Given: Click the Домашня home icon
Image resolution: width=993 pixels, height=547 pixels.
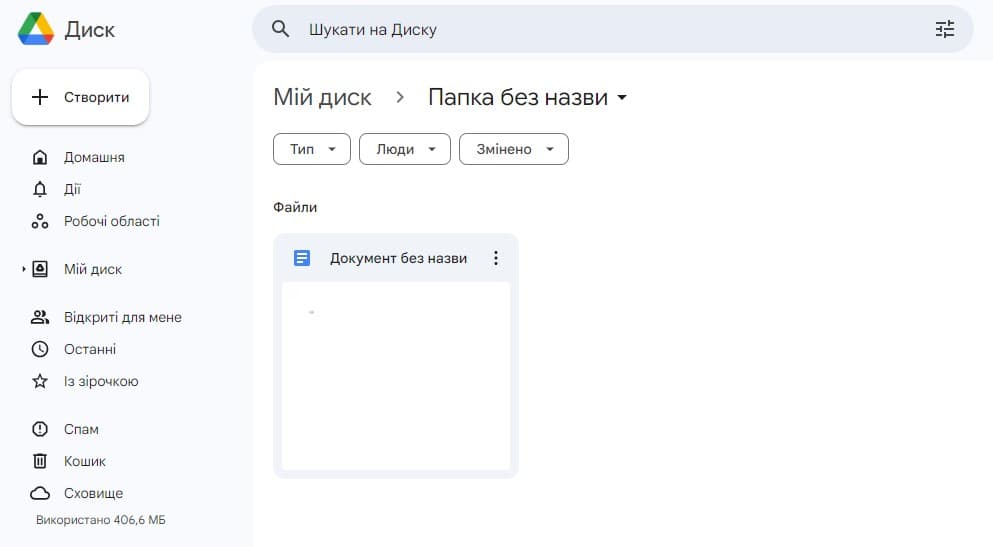Looking at the screenshot, I should coord(40,157).
